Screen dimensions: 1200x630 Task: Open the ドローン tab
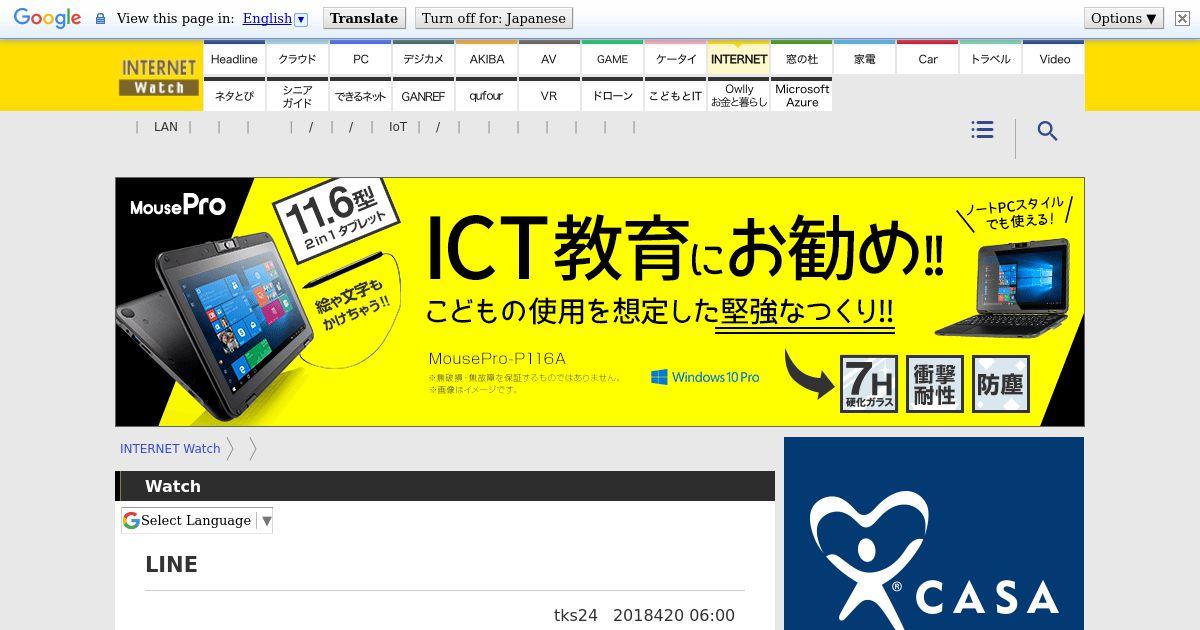(x=613, y=95)
